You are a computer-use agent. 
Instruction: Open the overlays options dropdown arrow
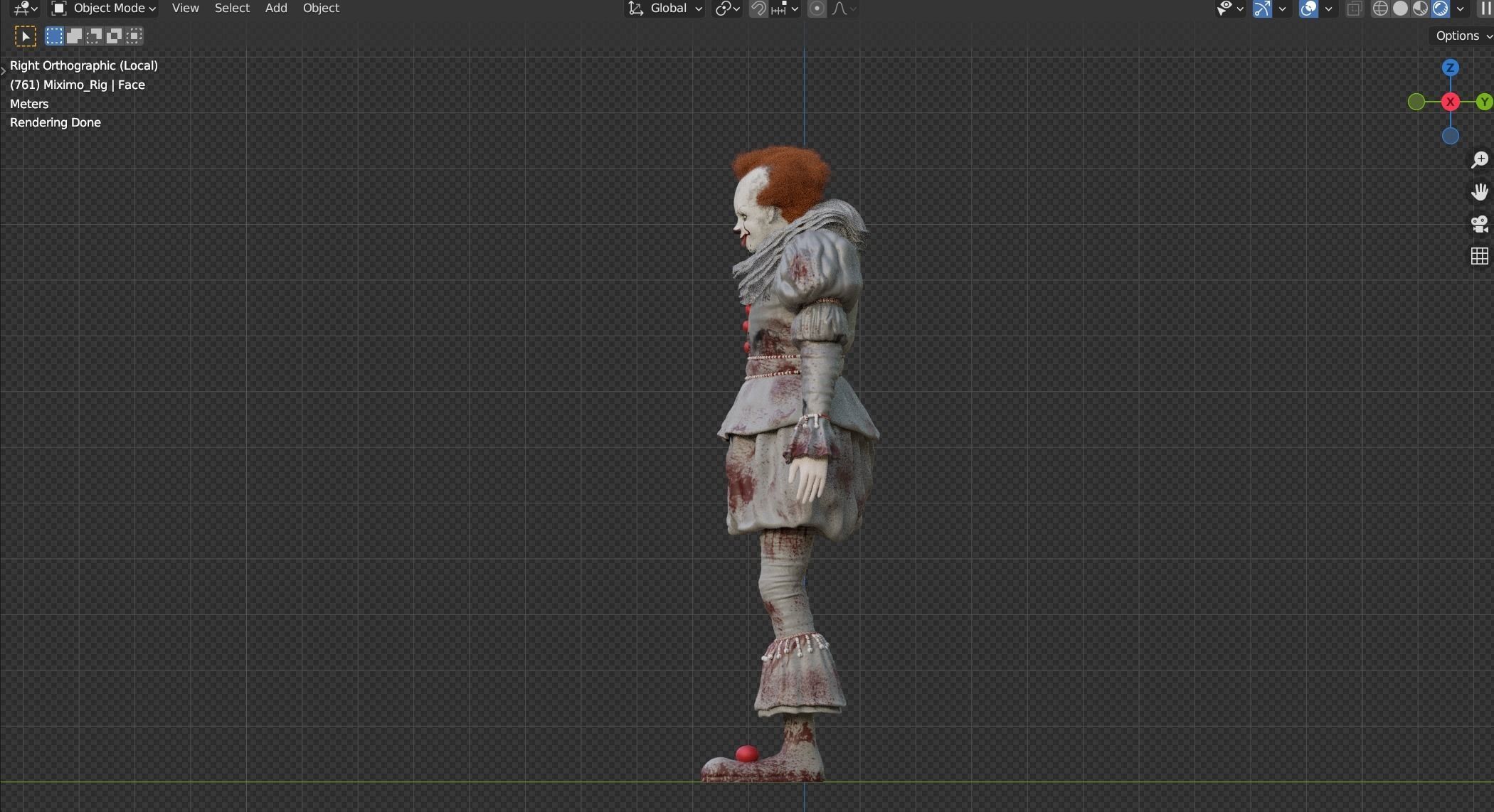click(1328, 9)
